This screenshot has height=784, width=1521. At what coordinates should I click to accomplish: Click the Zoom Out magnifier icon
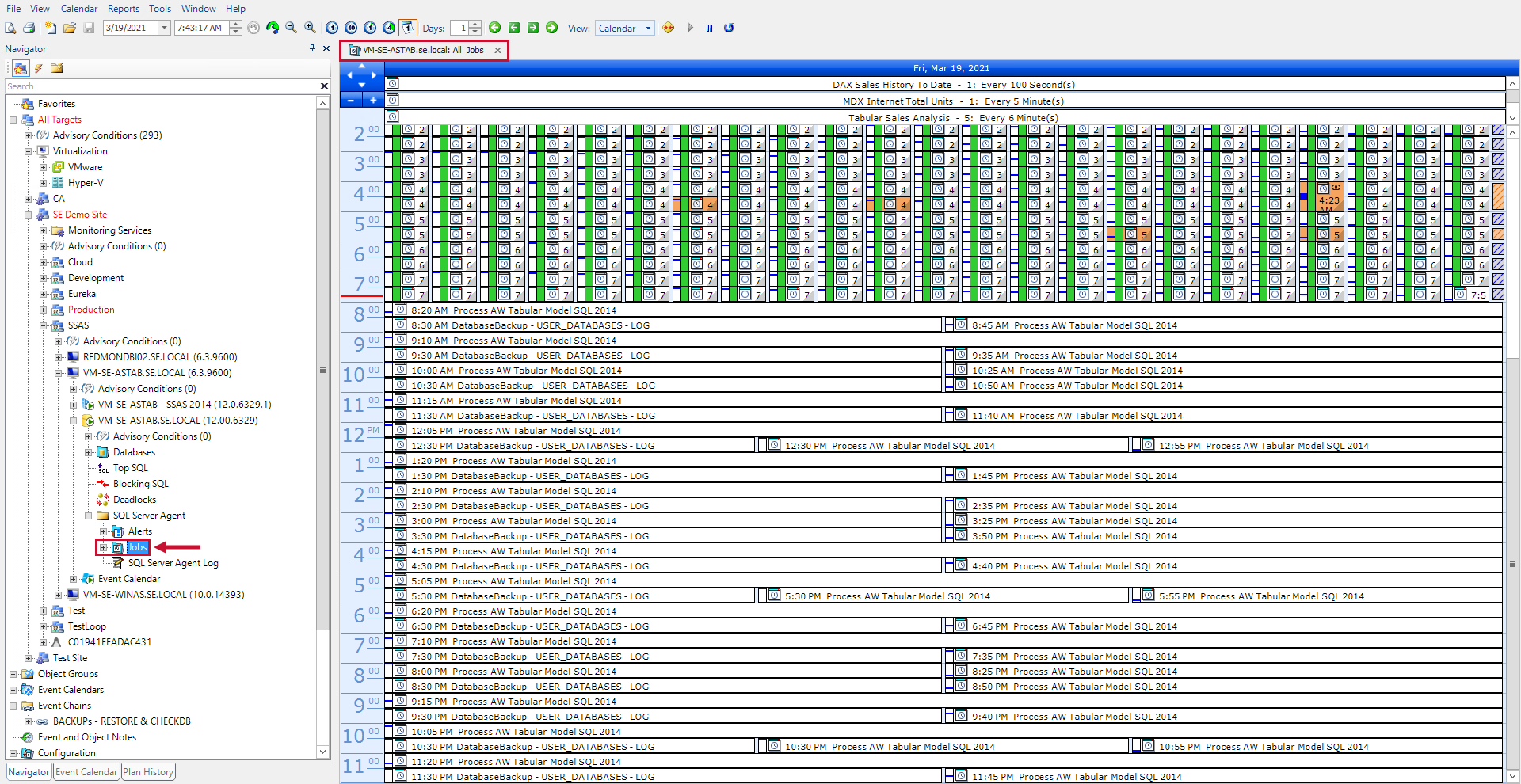[x=291, y=28]
